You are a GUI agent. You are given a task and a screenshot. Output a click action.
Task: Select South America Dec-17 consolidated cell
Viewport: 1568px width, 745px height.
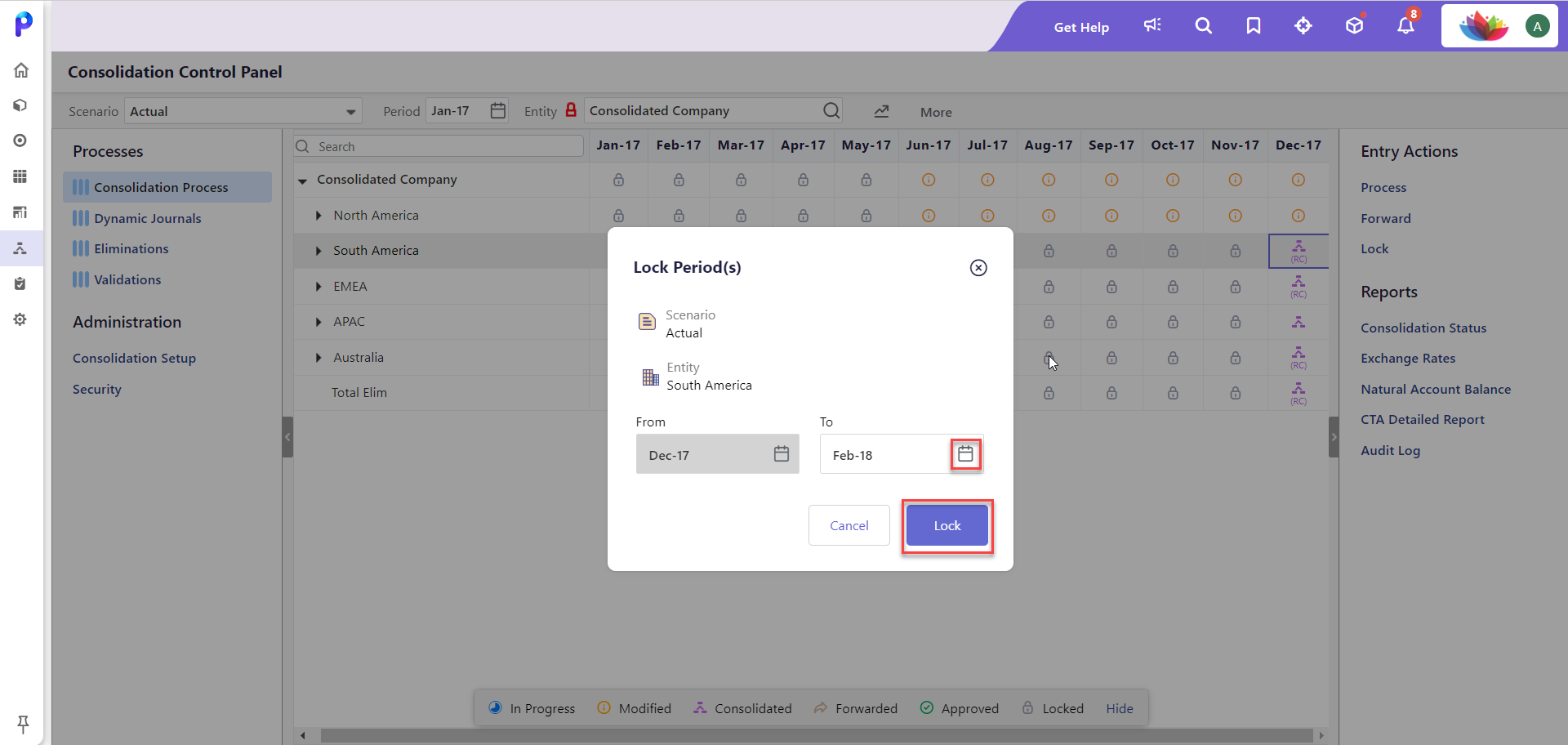point(1298,251)
